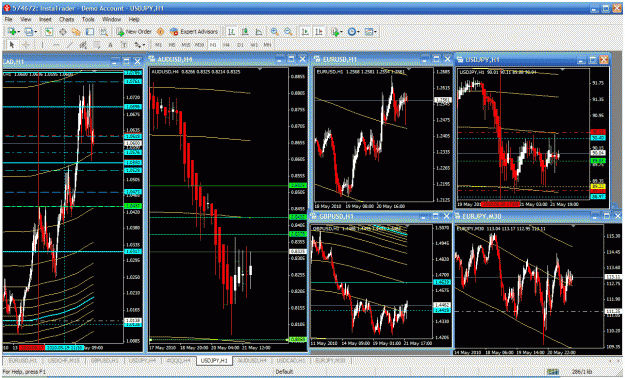Image resolution: width=625 pixels, height=378 pixels.
Task: Expand the Arrows drawing tools dropdown
Action: coord(140,45)
